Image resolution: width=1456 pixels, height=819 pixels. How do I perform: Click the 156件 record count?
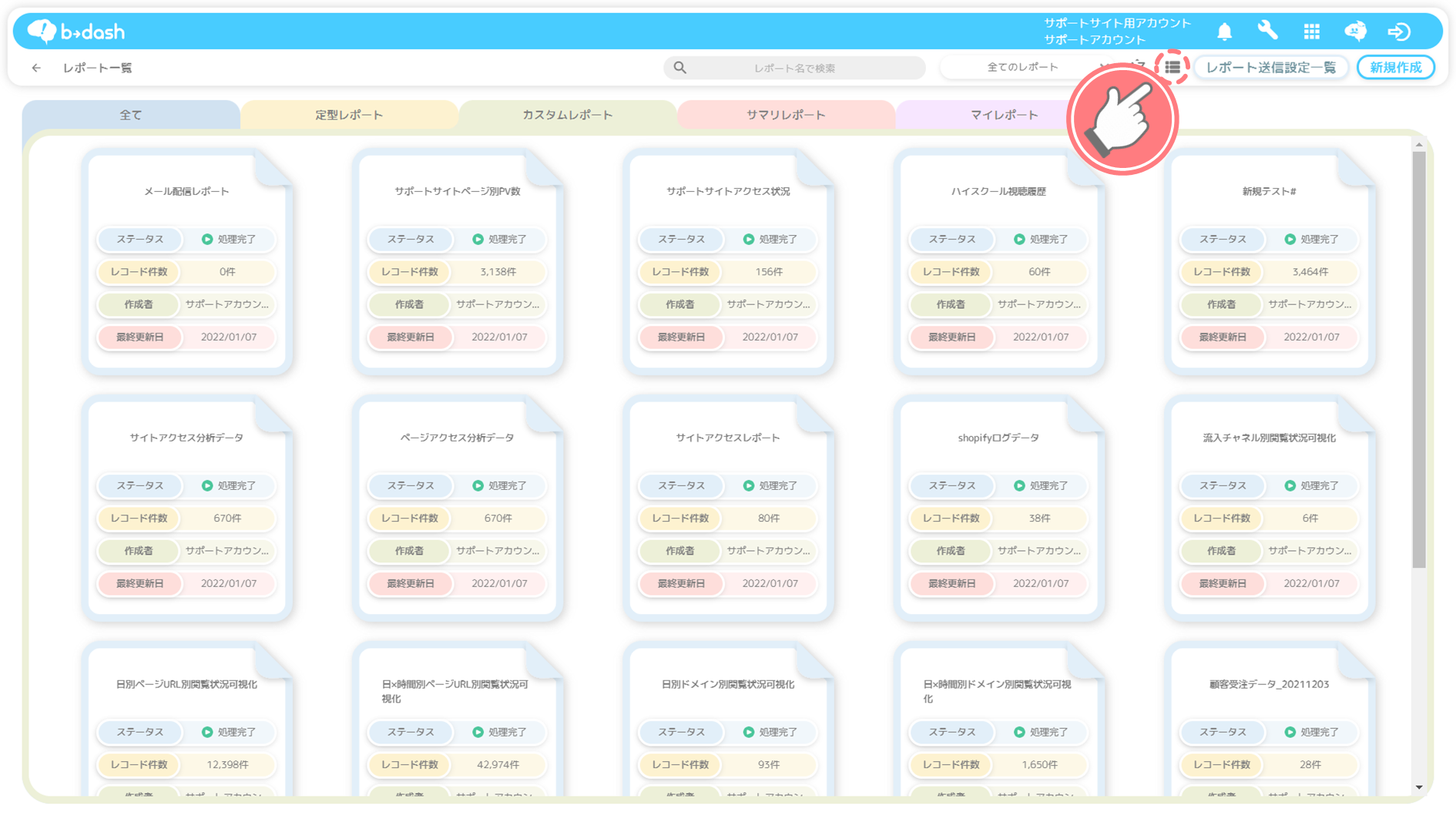769,272
